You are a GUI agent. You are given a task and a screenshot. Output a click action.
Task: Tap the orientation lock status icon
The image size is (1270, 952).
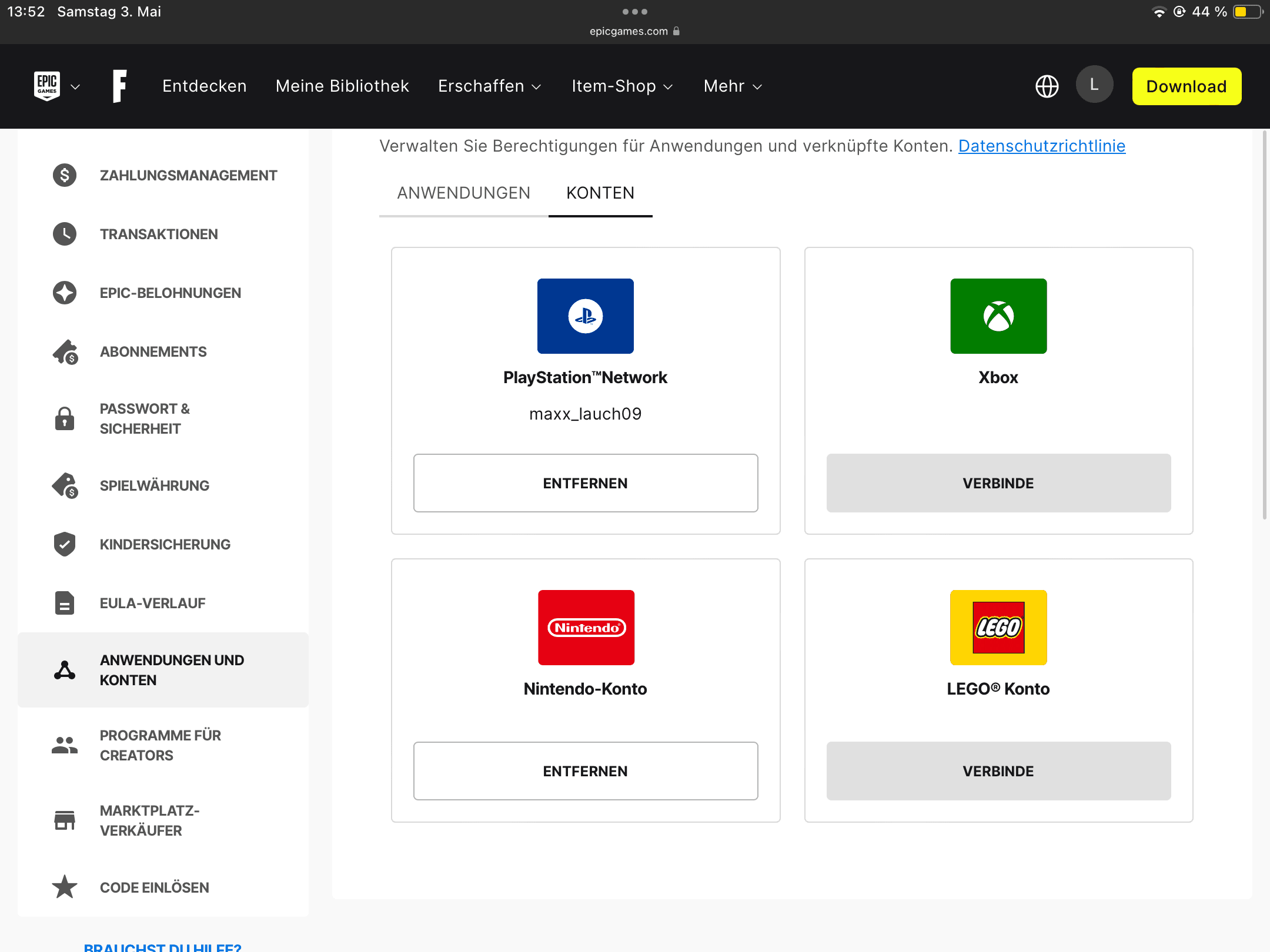(x=1179, y=12)
